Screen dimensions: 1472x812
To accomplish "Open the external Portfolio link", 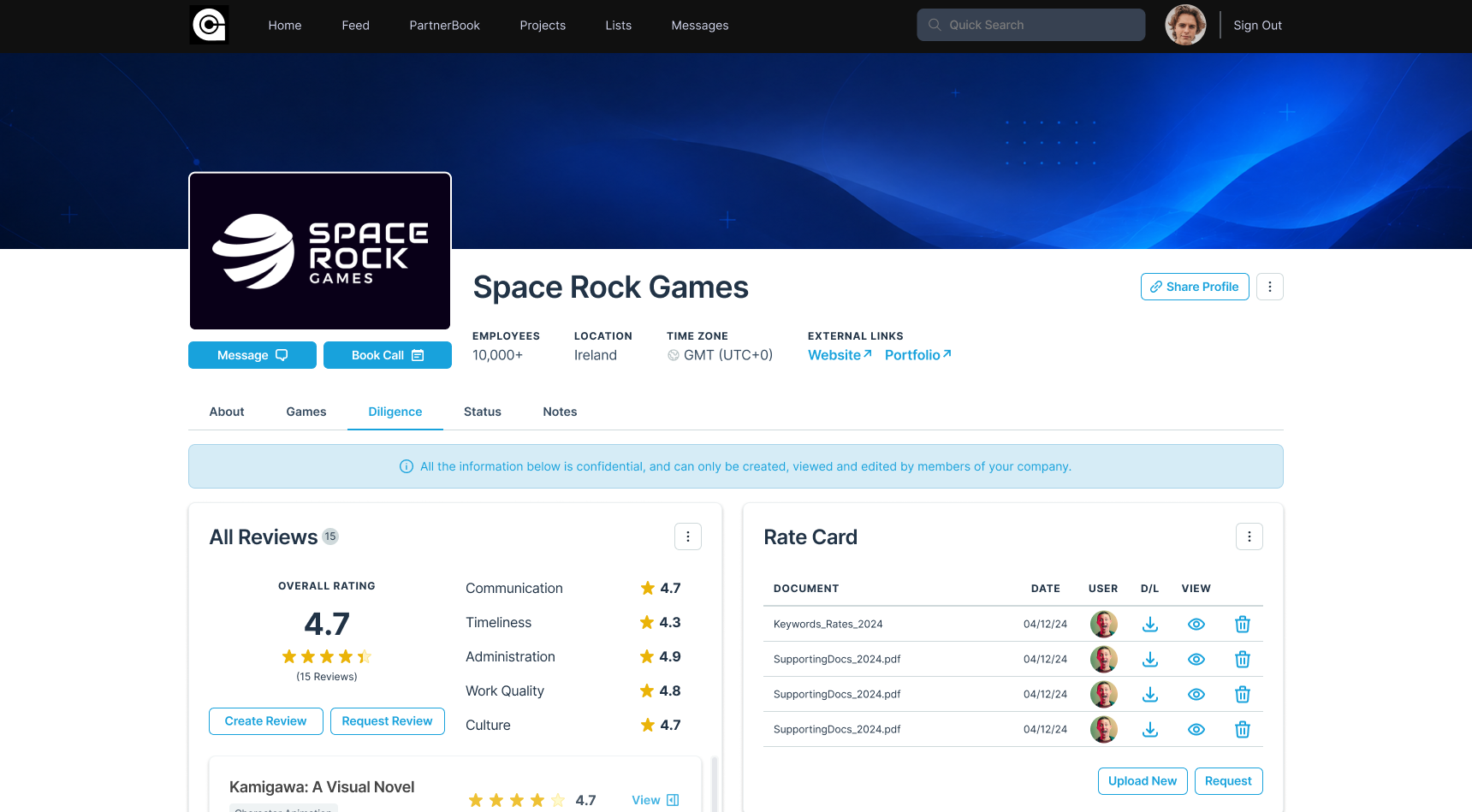I will (x=918, y=355).
